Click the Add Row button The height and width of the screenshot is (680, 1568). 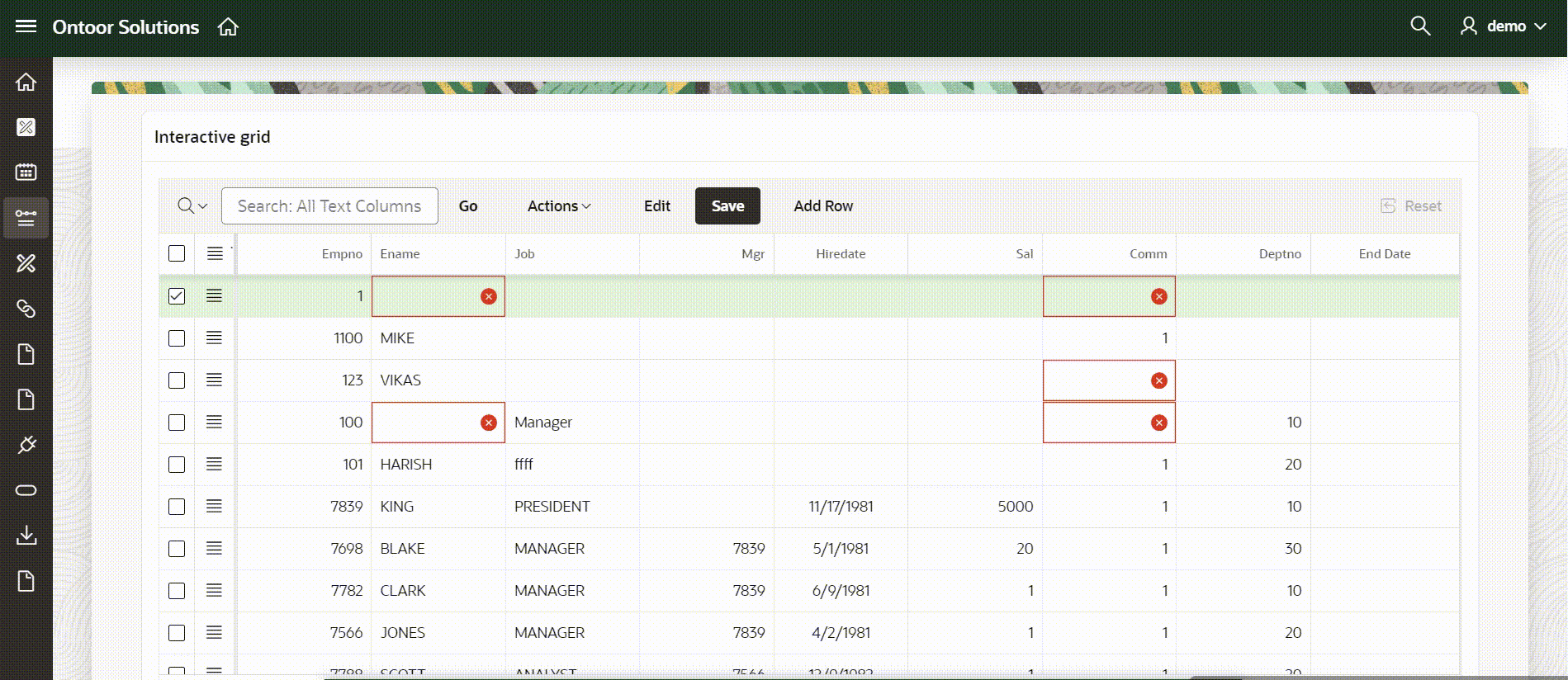[823, 206]
